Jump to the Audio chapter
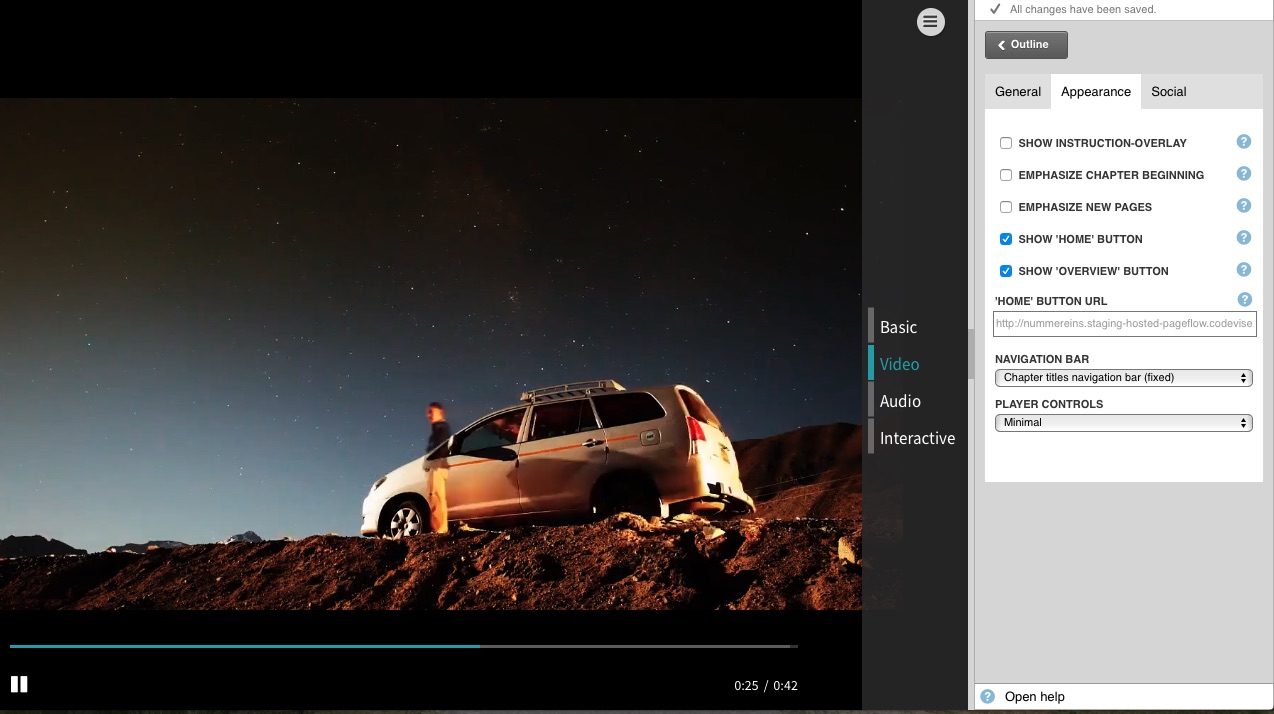 pyautogui.click(x=900, y=401)
